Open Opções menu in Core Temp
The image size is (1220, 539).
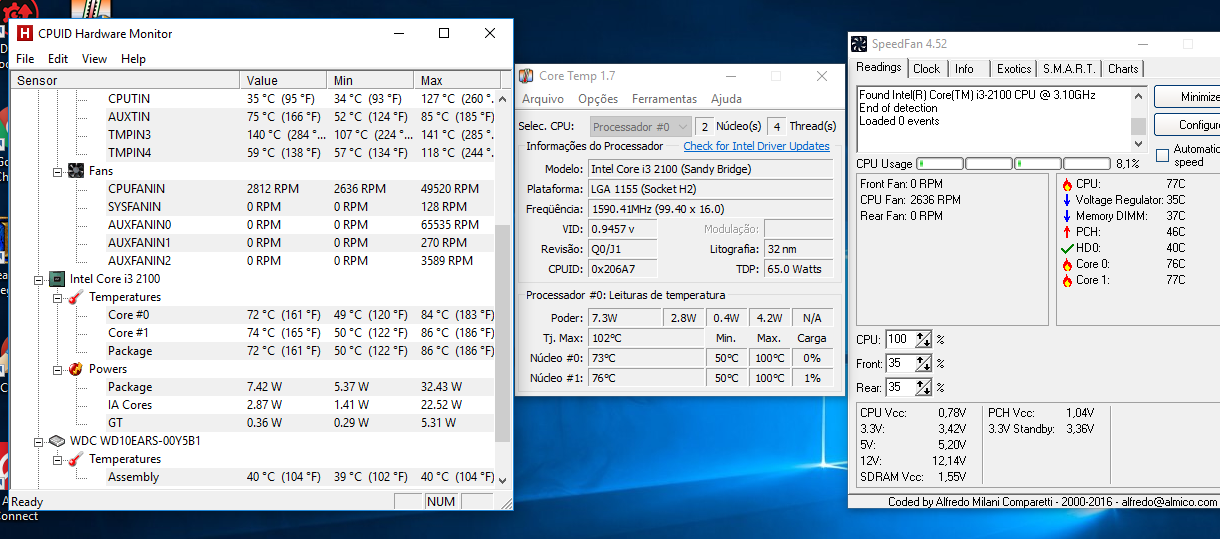click(x=598, y=99)
